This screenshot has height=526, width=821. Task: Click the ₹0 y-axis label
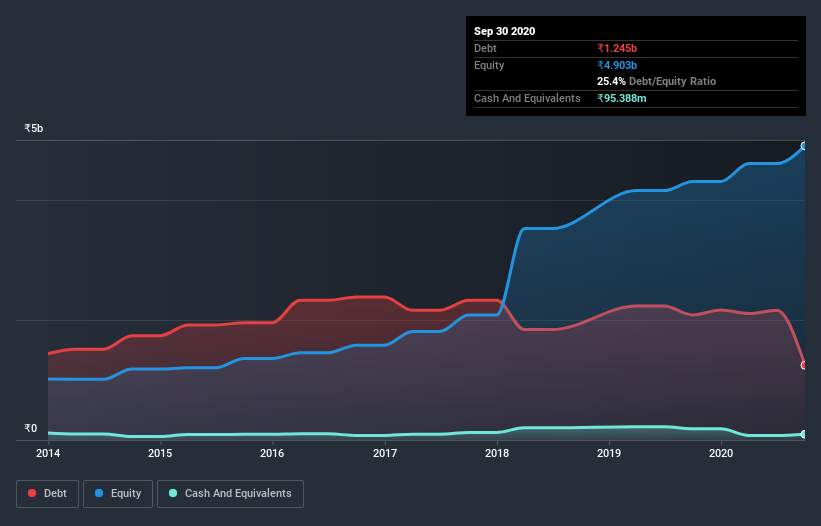30,428
